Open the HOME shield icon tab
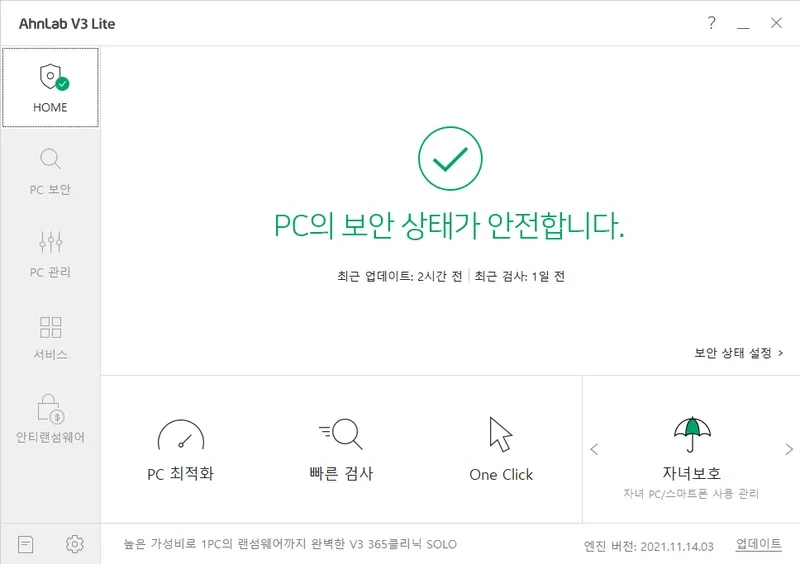Image resolution: width=800 pixels, height=564 pixels. [50, 87]
